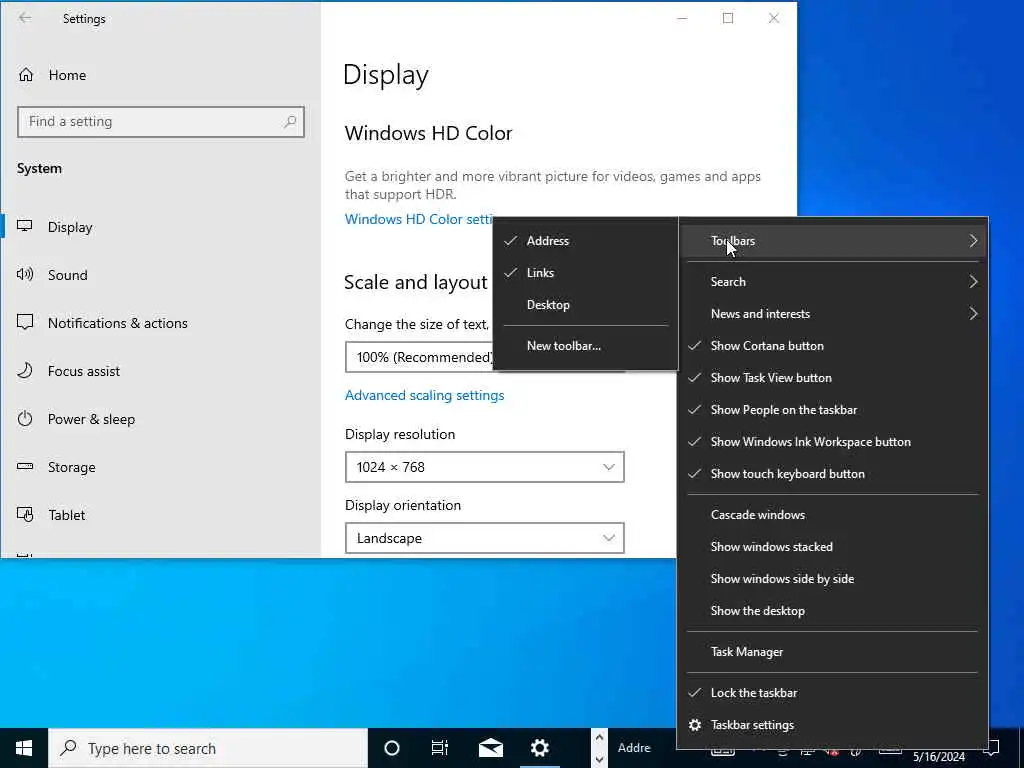Expand the Search submenu
The image size is (1024, 768).
pyautogui.click(x=833, y=282)
